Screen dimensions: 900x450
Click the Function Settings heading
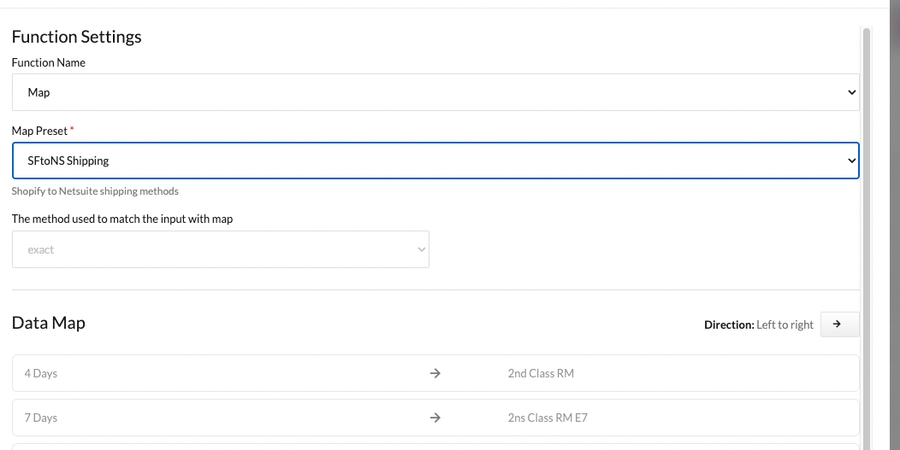(77, 37)
